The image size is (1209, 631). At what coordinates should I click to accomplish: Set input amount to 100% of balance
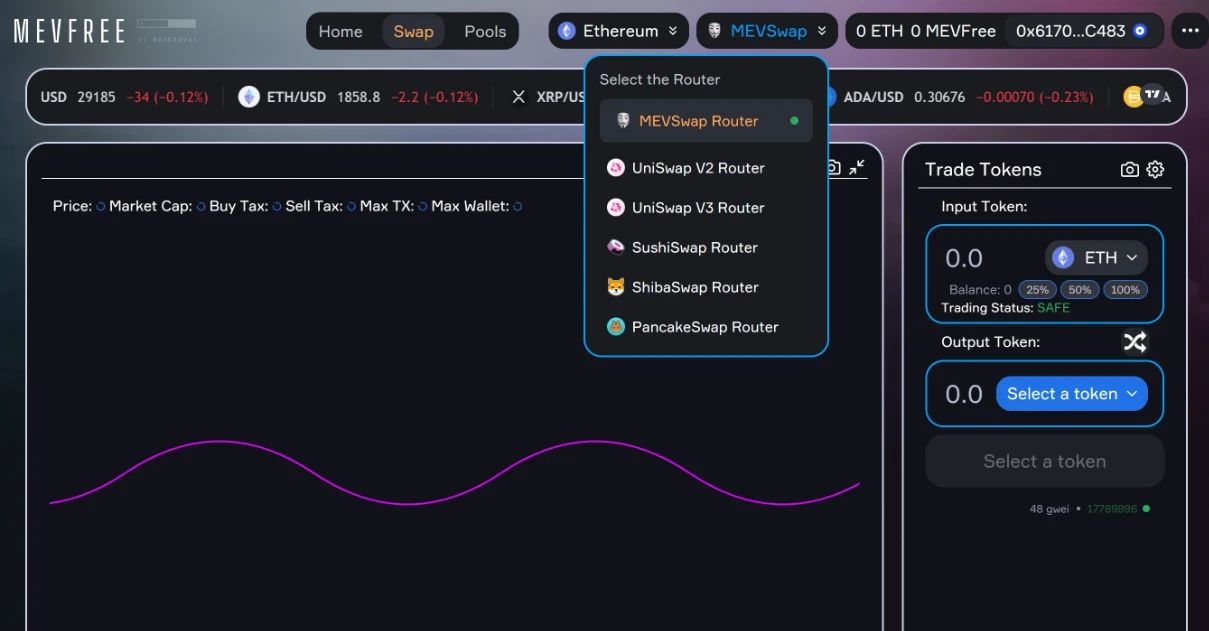[x=1125, y=290]
